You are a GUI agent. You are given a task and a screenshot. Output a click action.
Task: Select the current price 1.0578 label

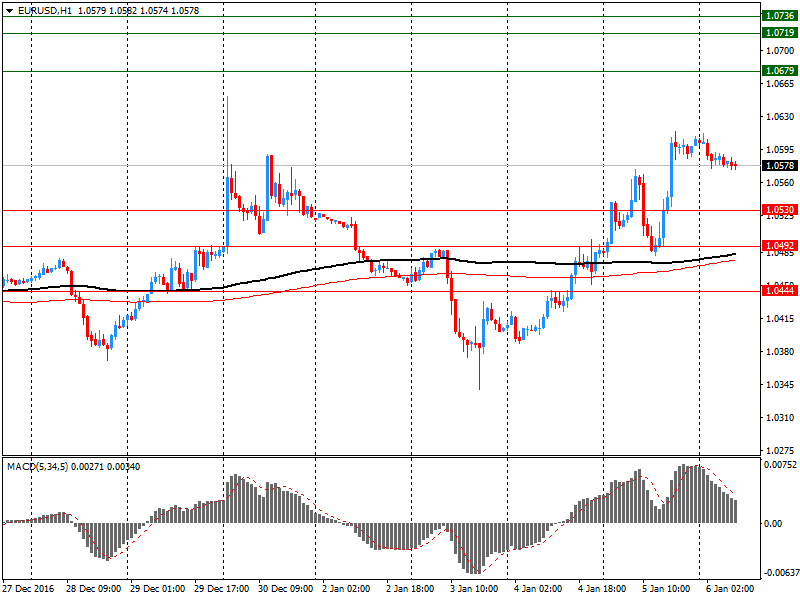coord(780,166)
